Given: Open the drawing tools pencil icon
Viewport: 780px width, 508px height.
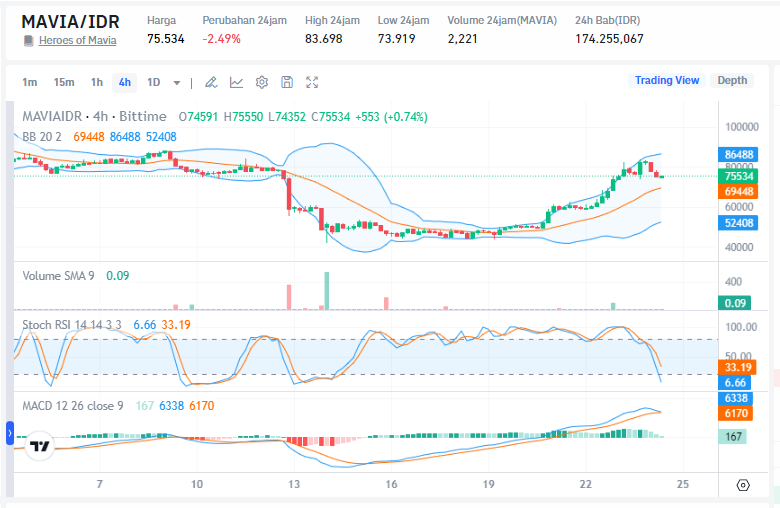Looking at the screenshot, I should tap(211, 82).
